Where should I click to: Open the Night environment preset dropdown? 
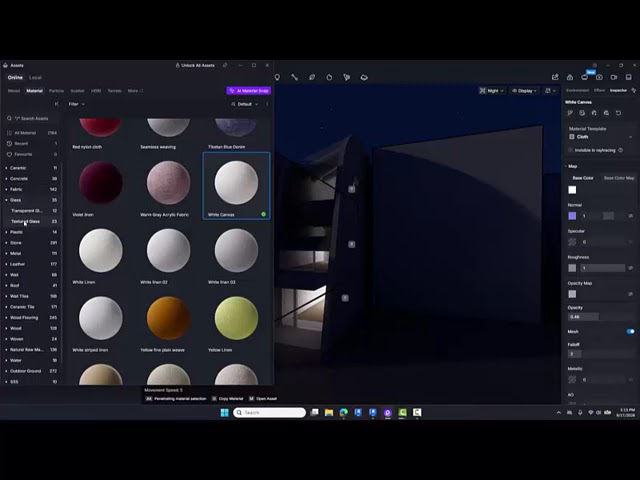coord(491,91)
